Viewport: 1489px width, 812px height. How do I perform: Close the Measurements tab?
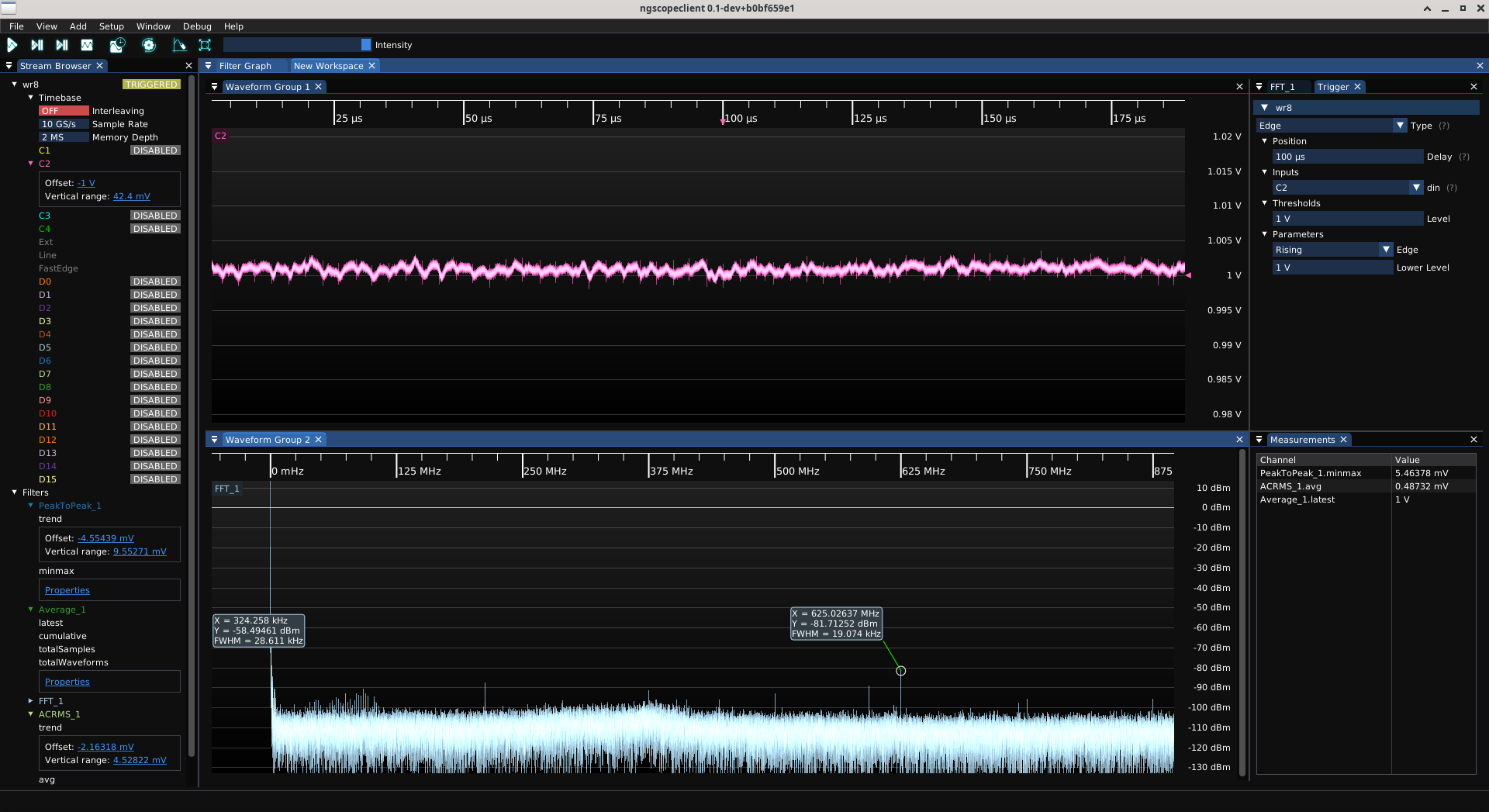coord(1343,440)
